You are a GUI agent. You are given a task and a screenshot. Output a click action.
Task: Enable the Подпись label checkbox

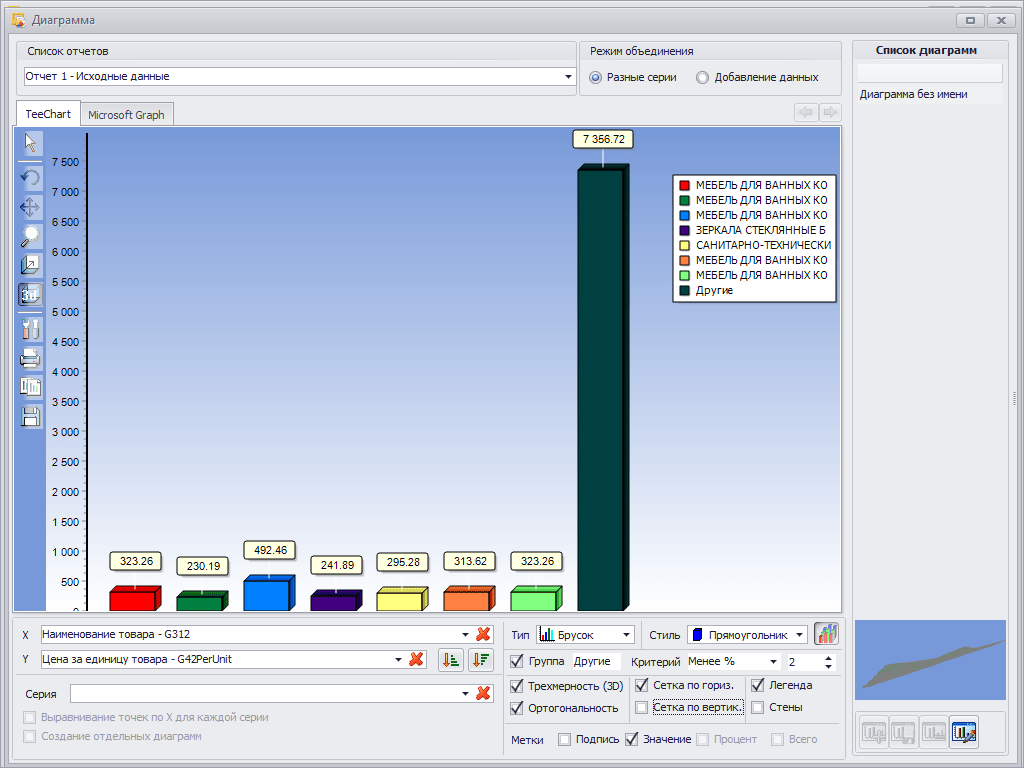[564, 739]
